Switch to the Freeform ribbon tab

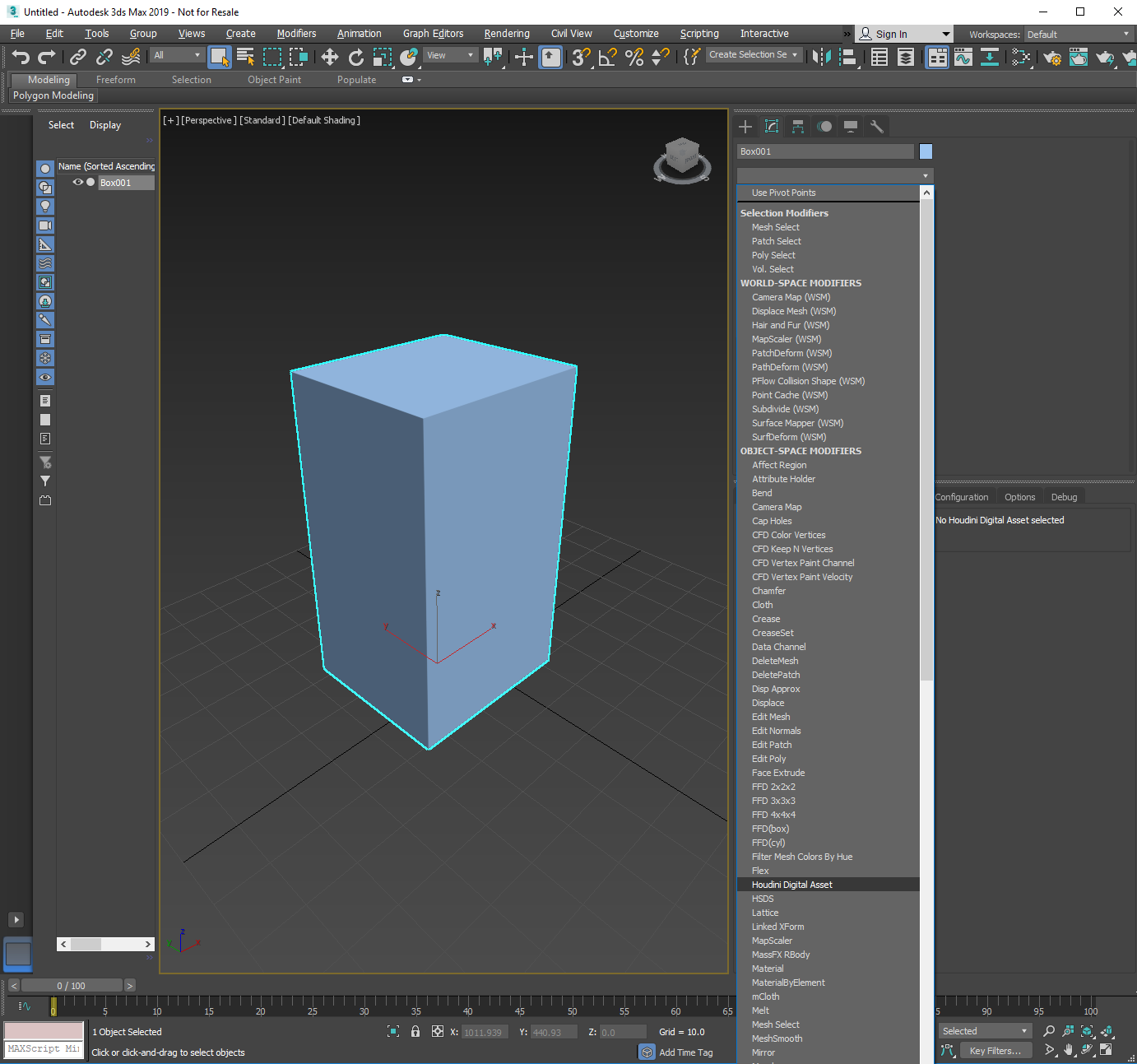coord(115,80)
